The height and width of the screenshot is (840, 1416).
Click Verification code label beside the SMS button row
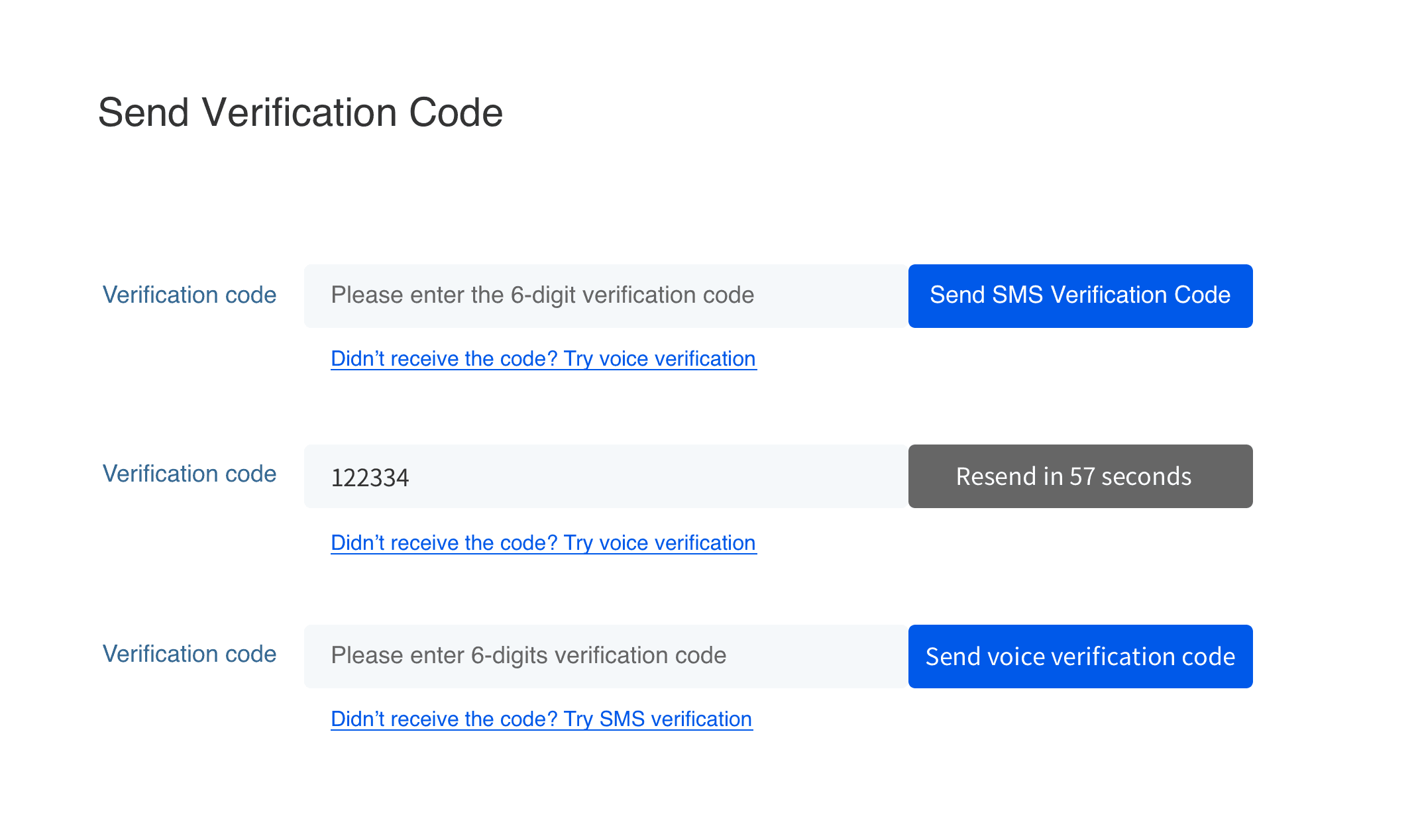click(189, 295)
